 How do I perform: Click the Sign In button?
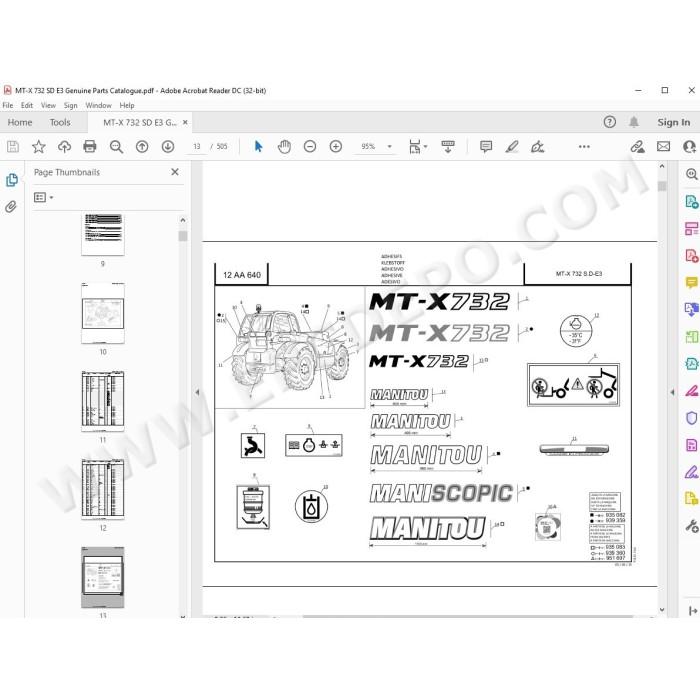coord(673,122)
